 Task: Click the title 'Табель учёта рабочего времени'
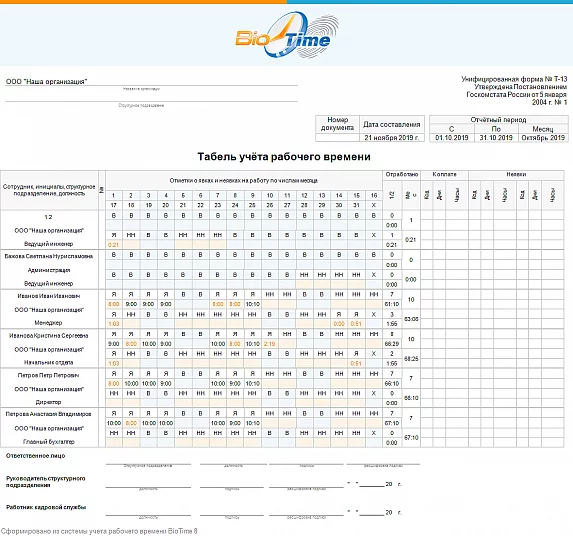coord(284,157)
